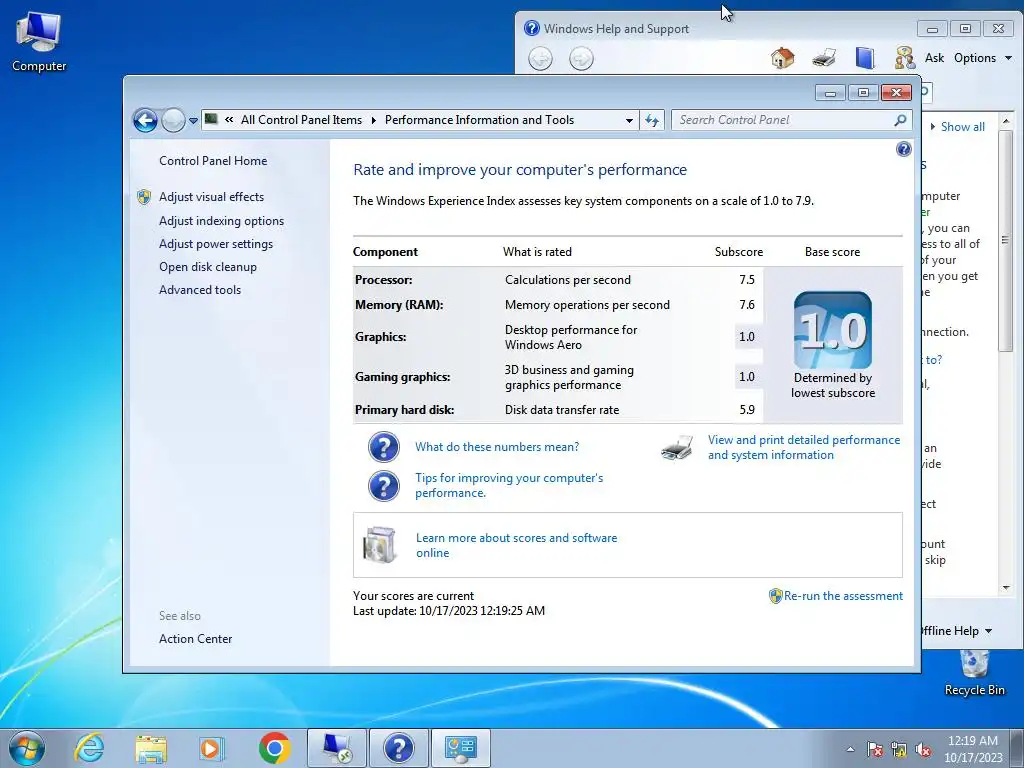Viewport: 1024px width, 768px height.
Task: Open Options menu in Windows Help and Support
Action: [982, 58]
